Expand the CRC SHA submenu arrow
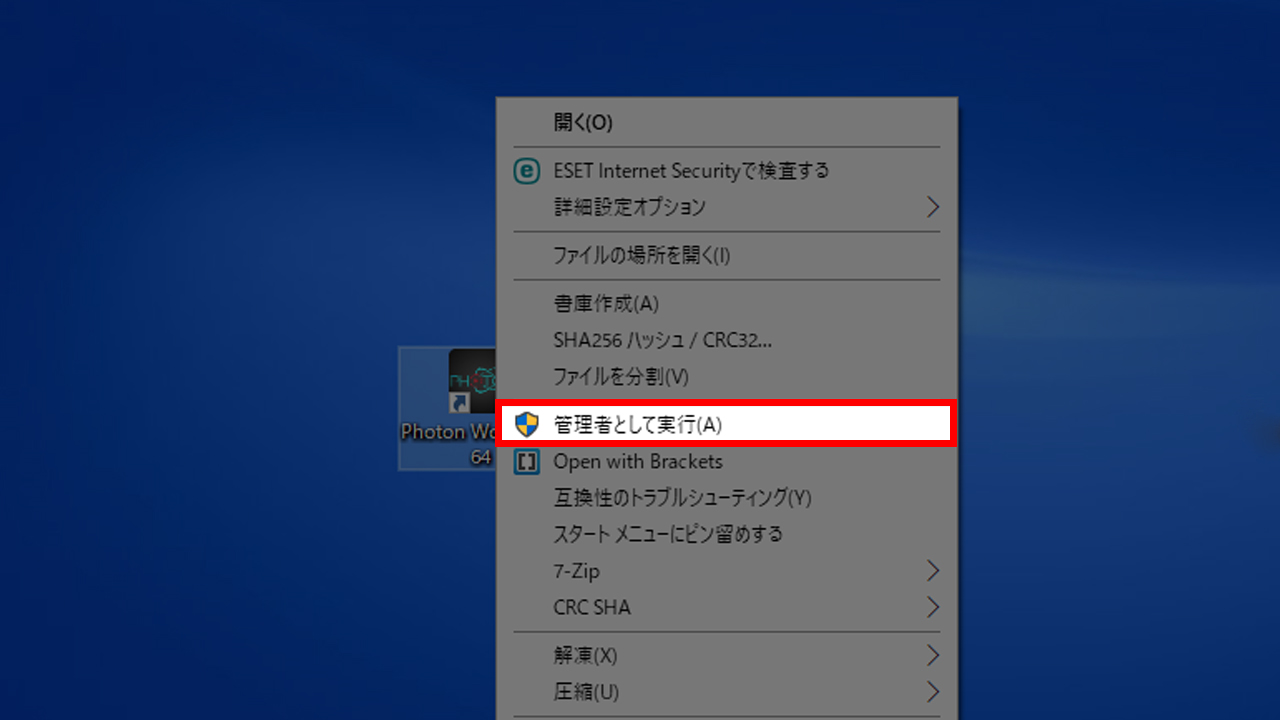1280x720 pixels. pos(932,607)
